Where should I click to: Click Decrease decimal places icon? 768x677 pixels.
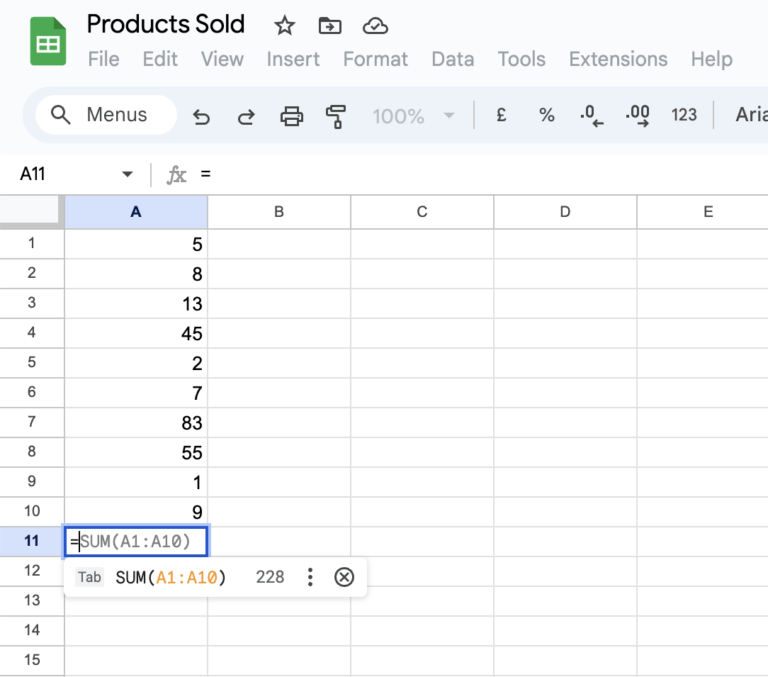592,116
